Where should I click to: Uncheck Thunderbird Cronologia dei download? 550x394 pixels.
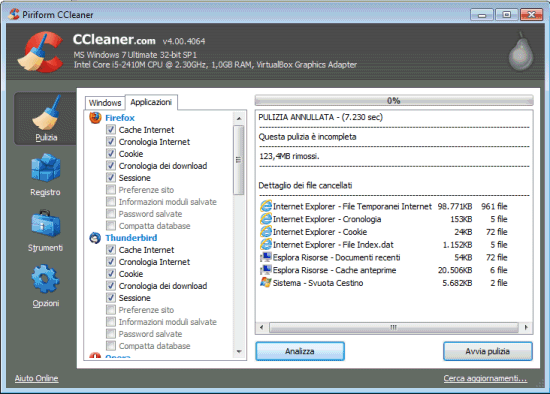coord(111,286)
